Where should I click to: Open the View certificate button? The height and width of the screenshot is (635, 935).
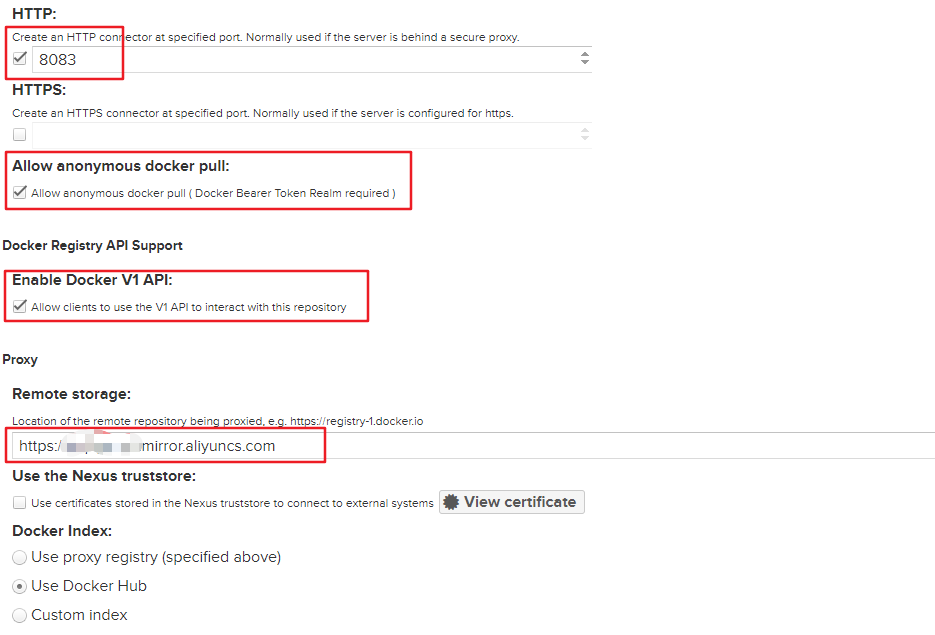[x=512, y=502]
